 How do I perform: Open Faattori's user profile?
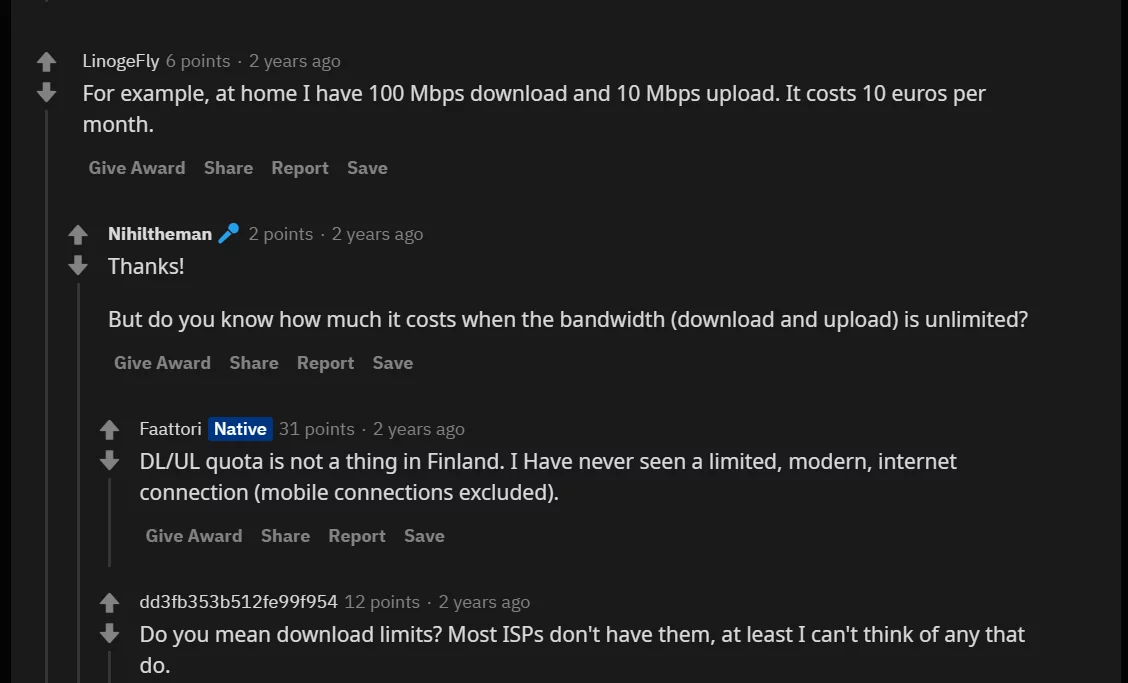[x=170, y=429]
